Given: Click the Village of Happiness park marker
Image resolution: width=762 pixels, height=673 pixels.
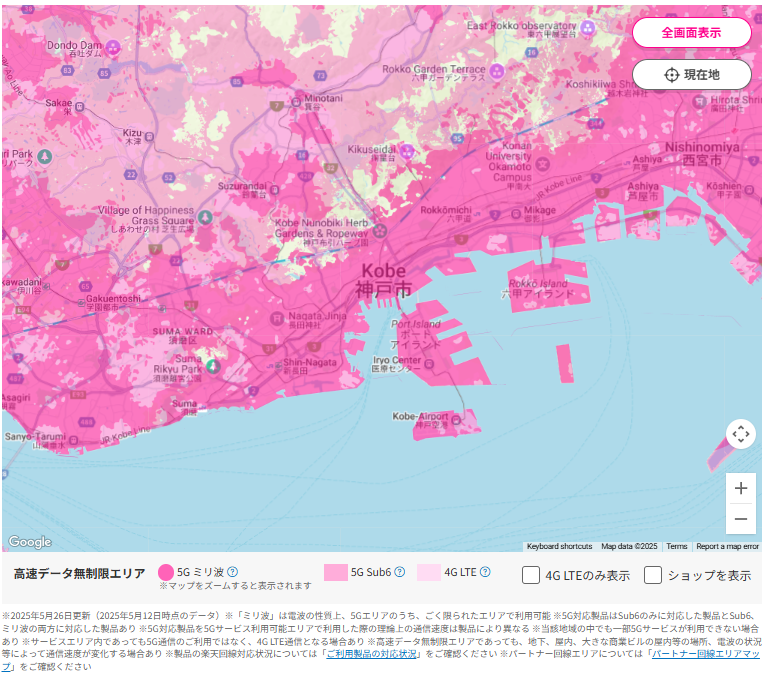Looking at the screenshot, I should click(205, 217).
